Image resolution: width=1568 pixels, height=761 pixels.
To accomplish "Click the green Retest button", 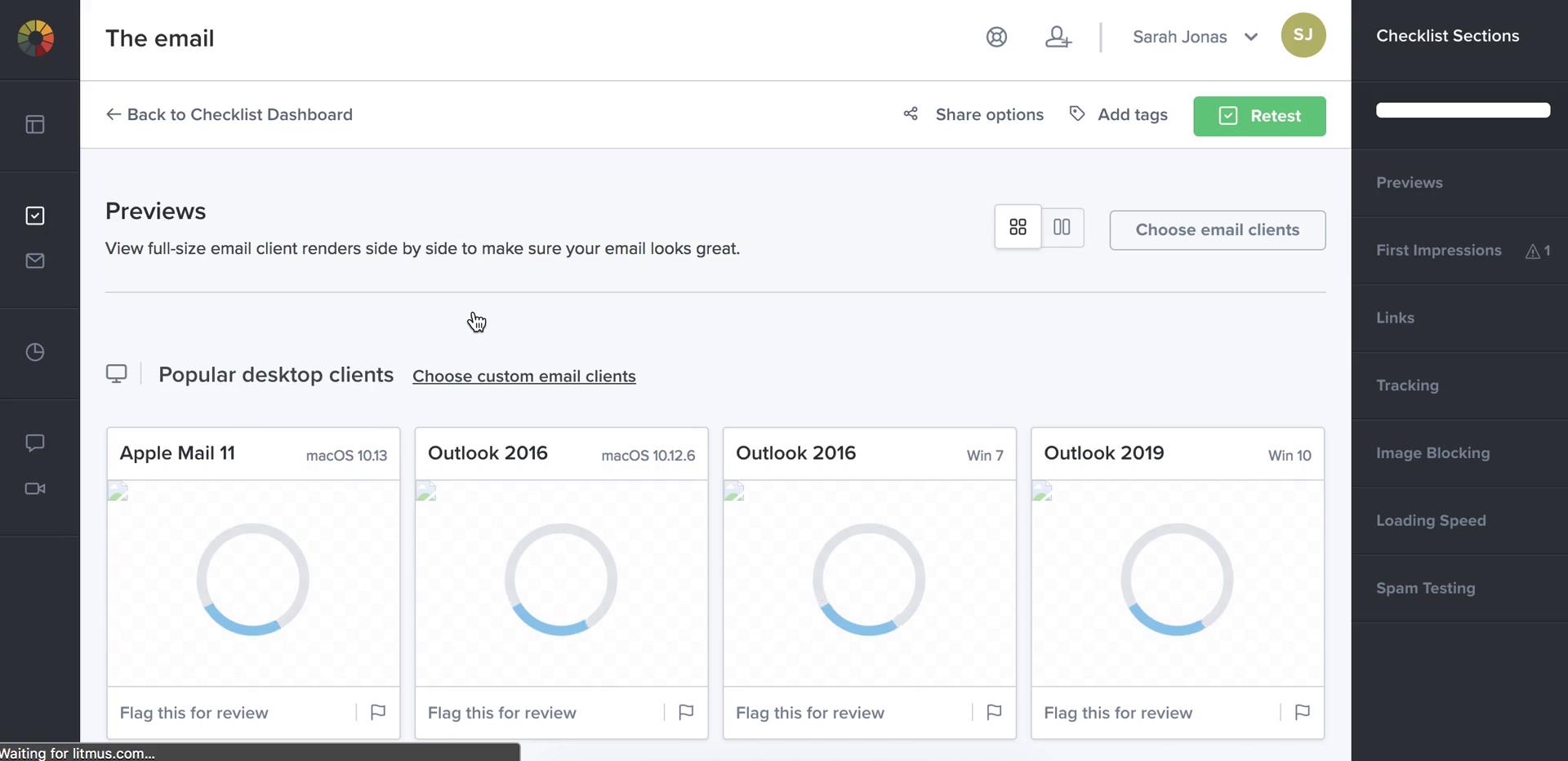I will point(1258,116).
